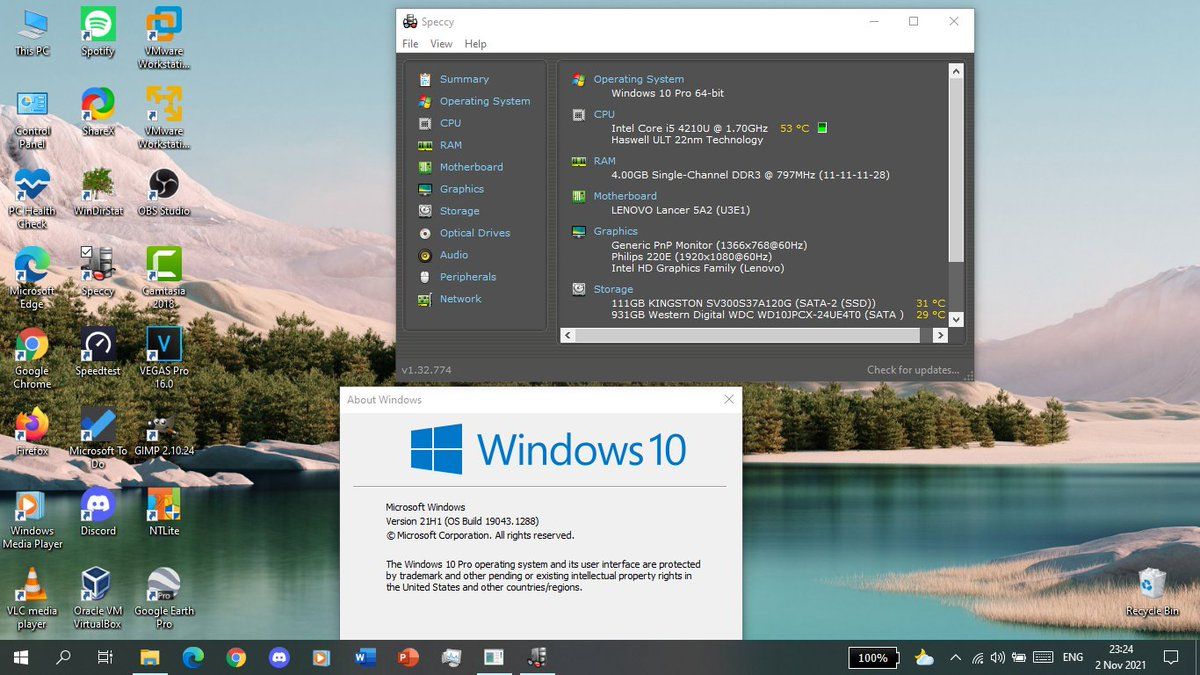Select Optical Drives in Speccy sidebar
1200x675 pixels.
(x=474, y=233)
